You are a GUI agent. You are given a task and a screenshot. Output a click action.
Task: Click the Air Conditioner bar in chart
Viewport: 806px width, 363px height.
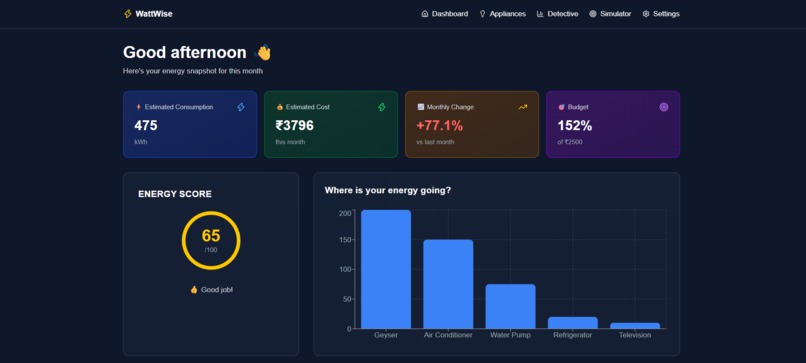448,284
